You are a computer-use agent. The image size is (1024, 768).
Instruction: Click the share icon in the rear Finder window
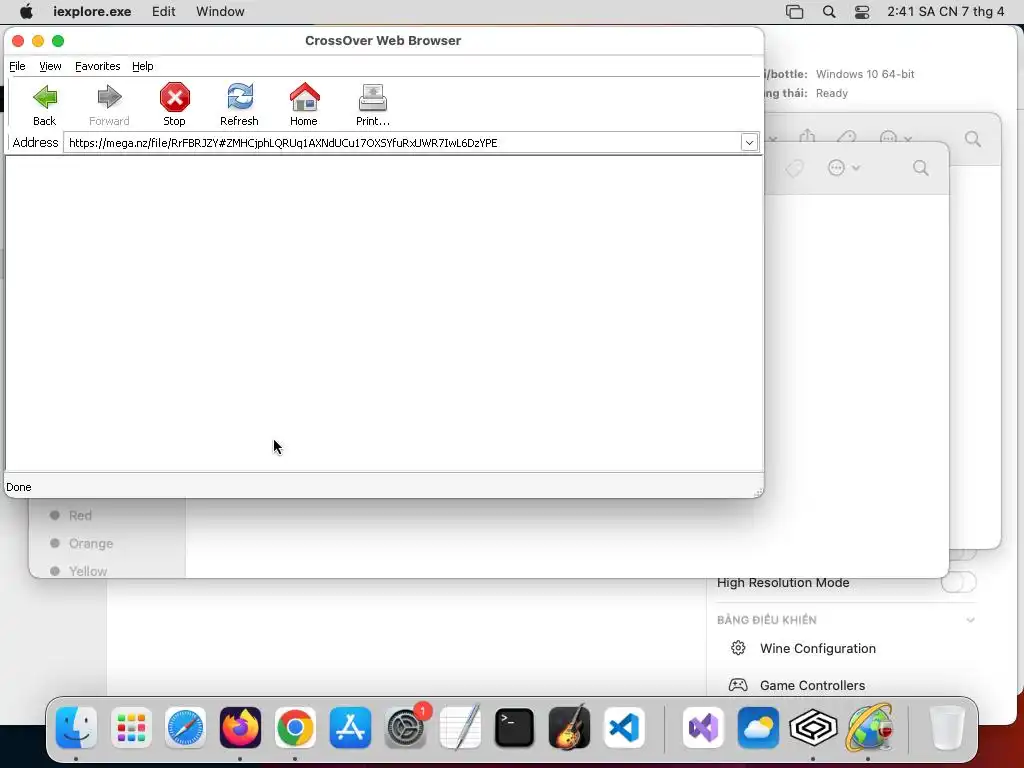coord(808,136)
